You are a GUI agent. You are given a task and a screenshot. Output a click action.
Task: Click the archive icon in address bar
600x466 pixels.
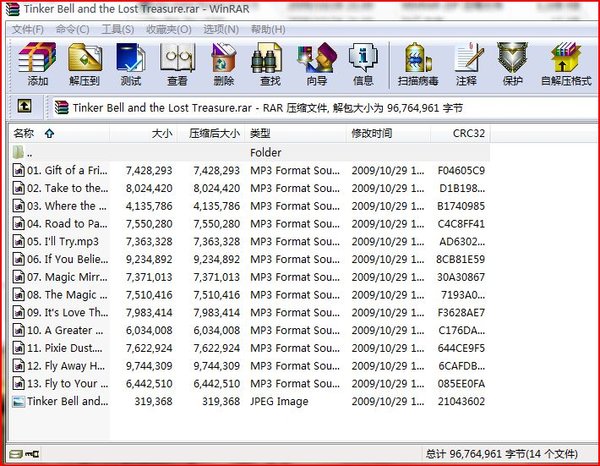[61, 108]
